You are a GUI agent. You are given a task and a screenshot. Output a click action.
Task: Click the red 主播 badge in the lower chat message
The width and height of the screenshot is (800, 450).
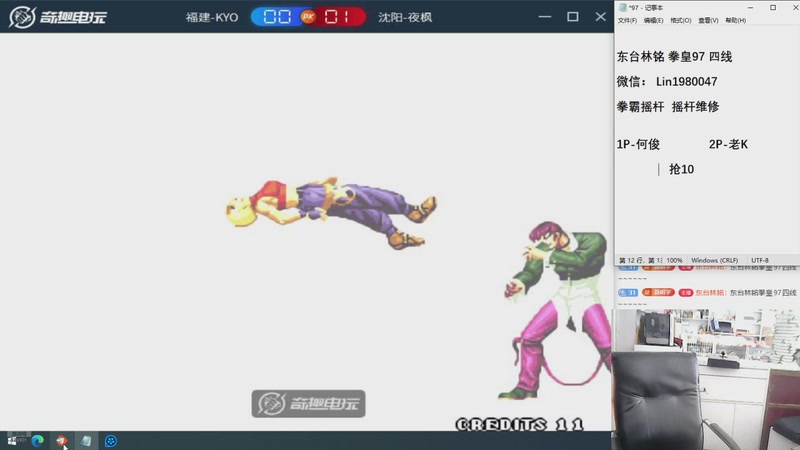click(686, 293)
